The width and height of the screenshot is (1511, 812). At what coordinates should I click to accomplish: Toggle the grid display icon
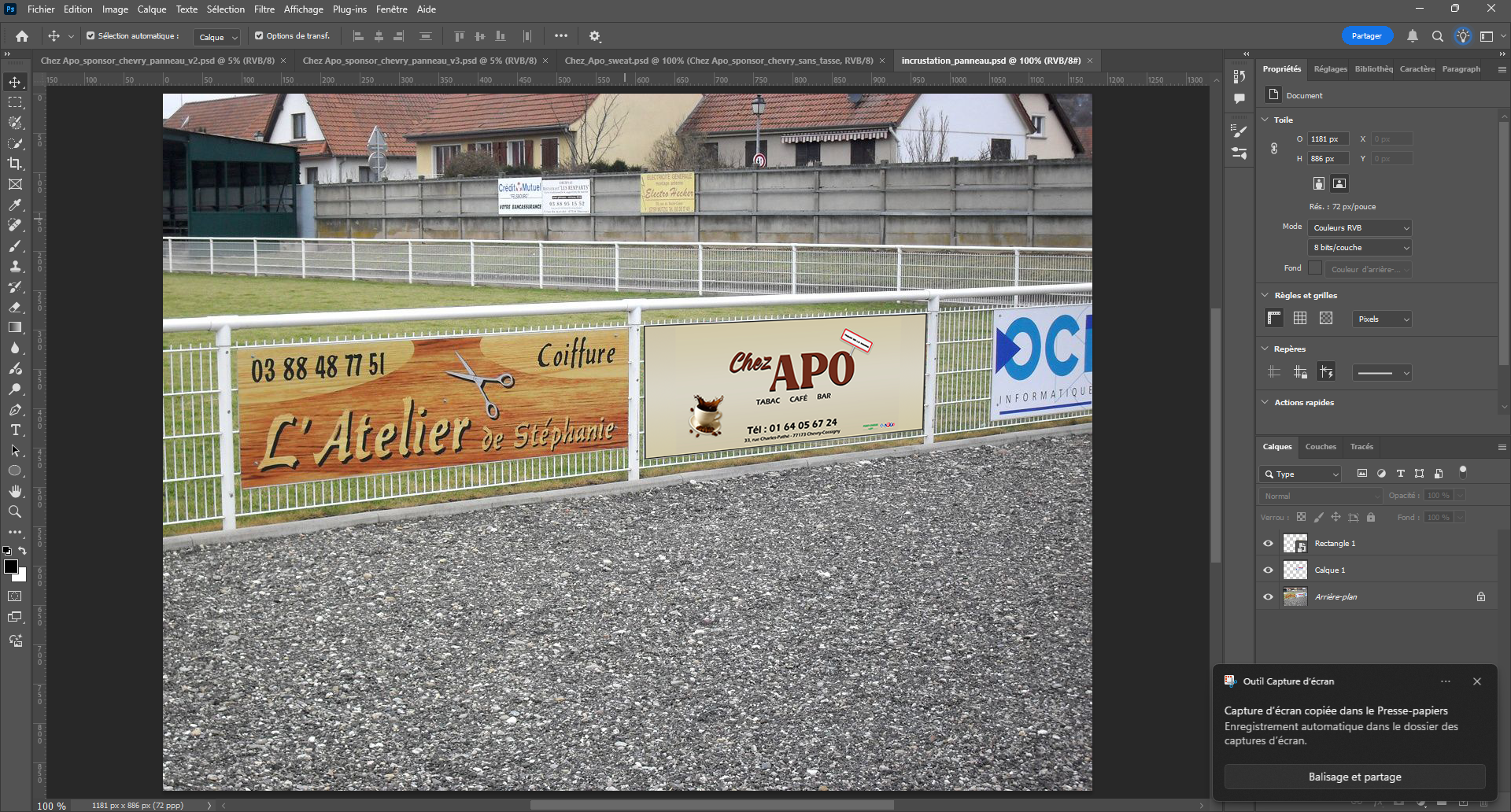coord(1300,318)
